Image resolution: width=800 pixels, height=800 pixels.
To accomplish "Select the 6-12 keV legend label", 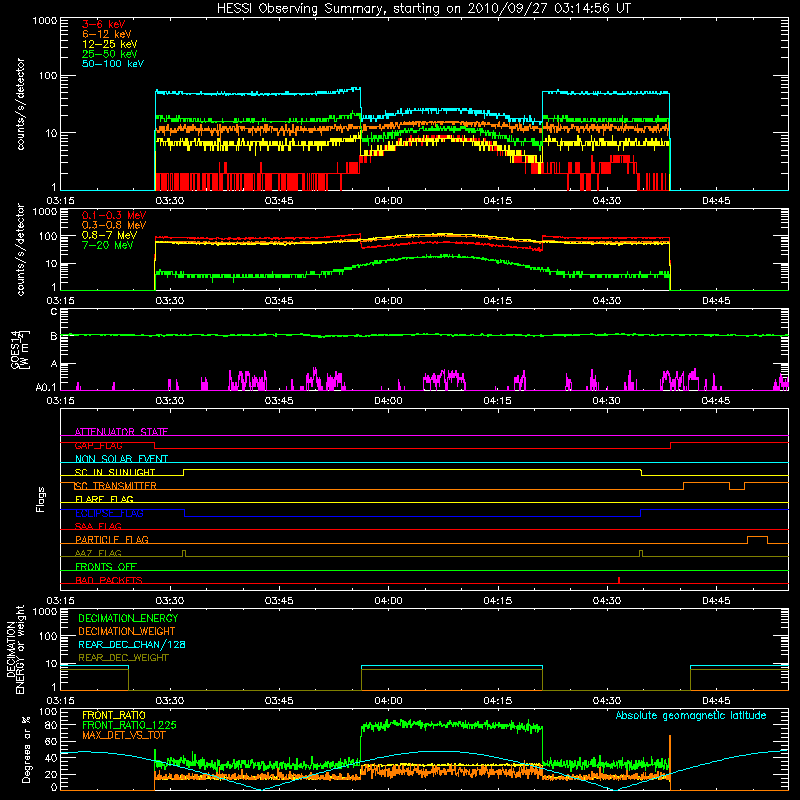I will [107, 34].
